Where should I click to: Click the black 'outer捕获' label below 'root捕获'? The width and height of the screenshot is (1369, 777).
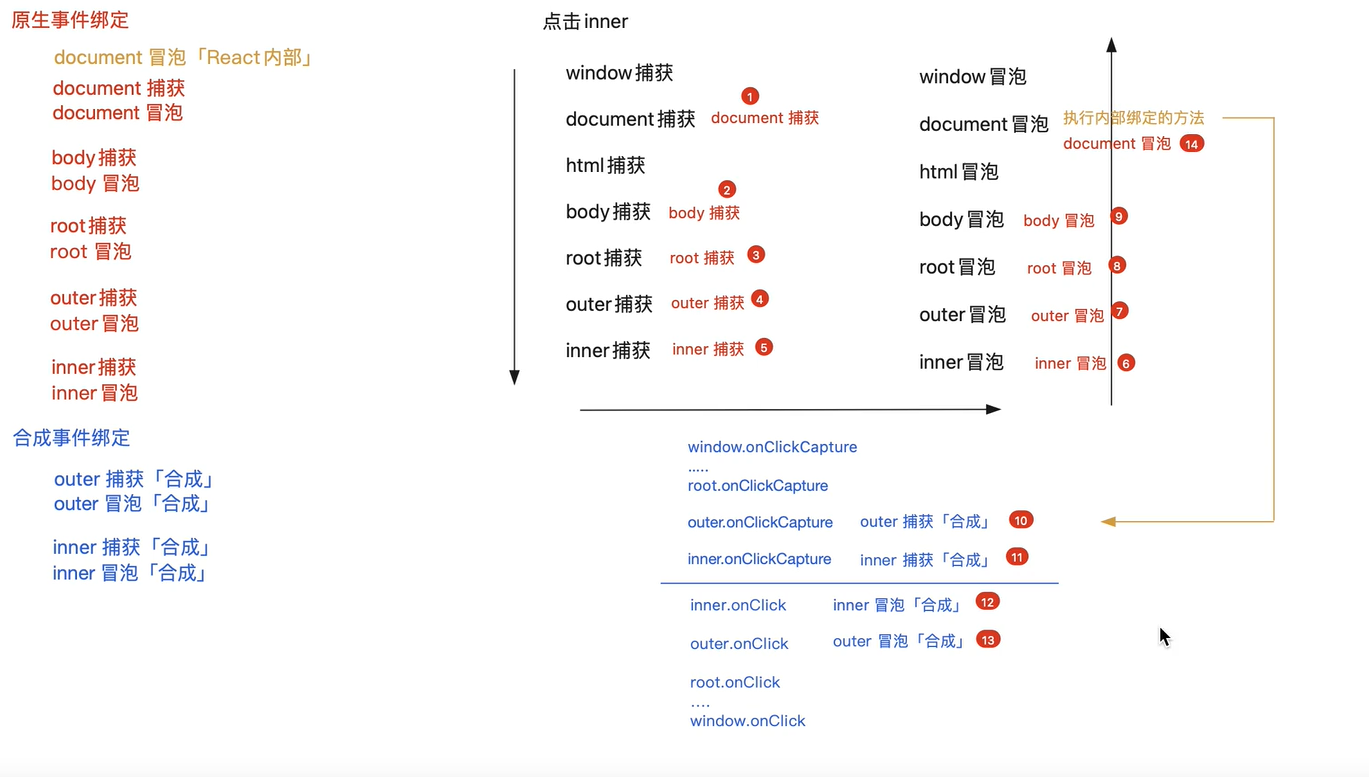pos(609,304)
